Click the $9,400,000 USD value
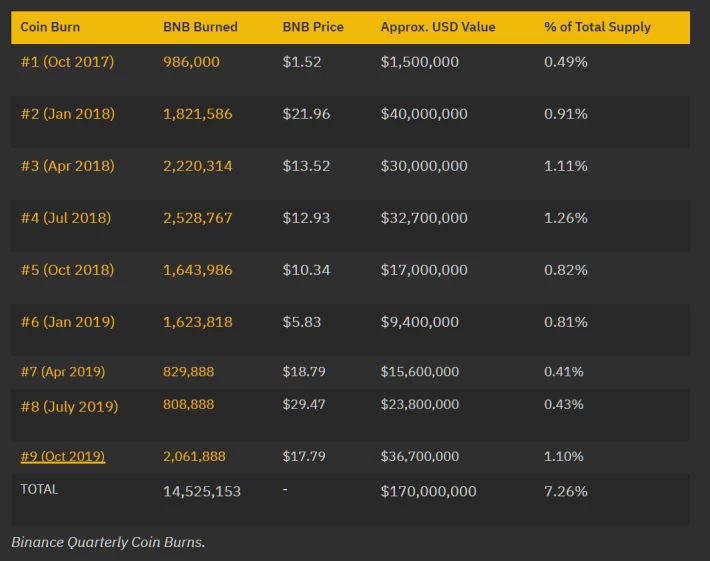 419,322
